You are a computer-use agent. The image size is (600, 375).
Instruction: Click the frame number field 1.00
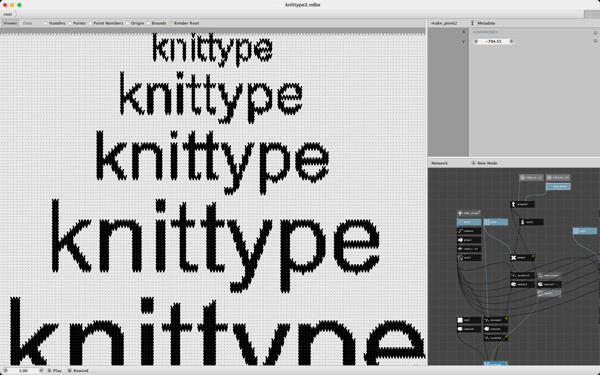coord(23,370)
